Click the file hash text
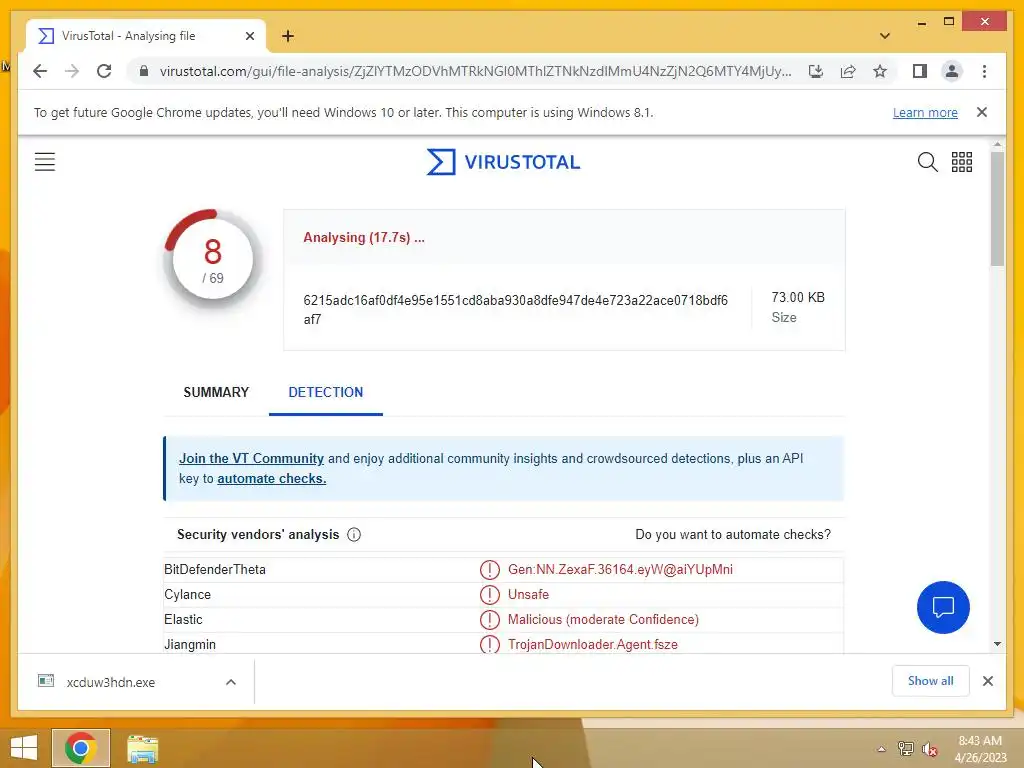 [515, 310]
